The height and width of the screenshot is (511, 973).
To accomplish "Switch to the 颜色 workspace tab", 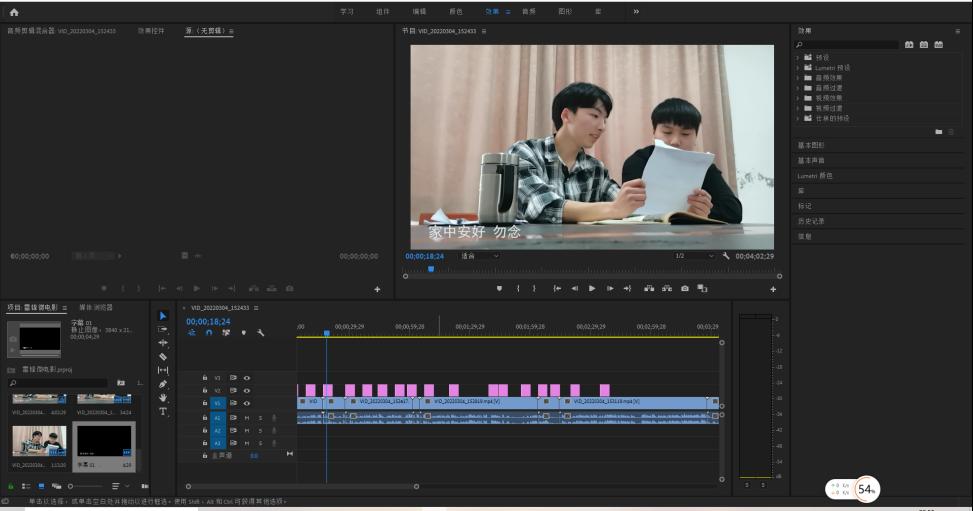I will (455, 11).
